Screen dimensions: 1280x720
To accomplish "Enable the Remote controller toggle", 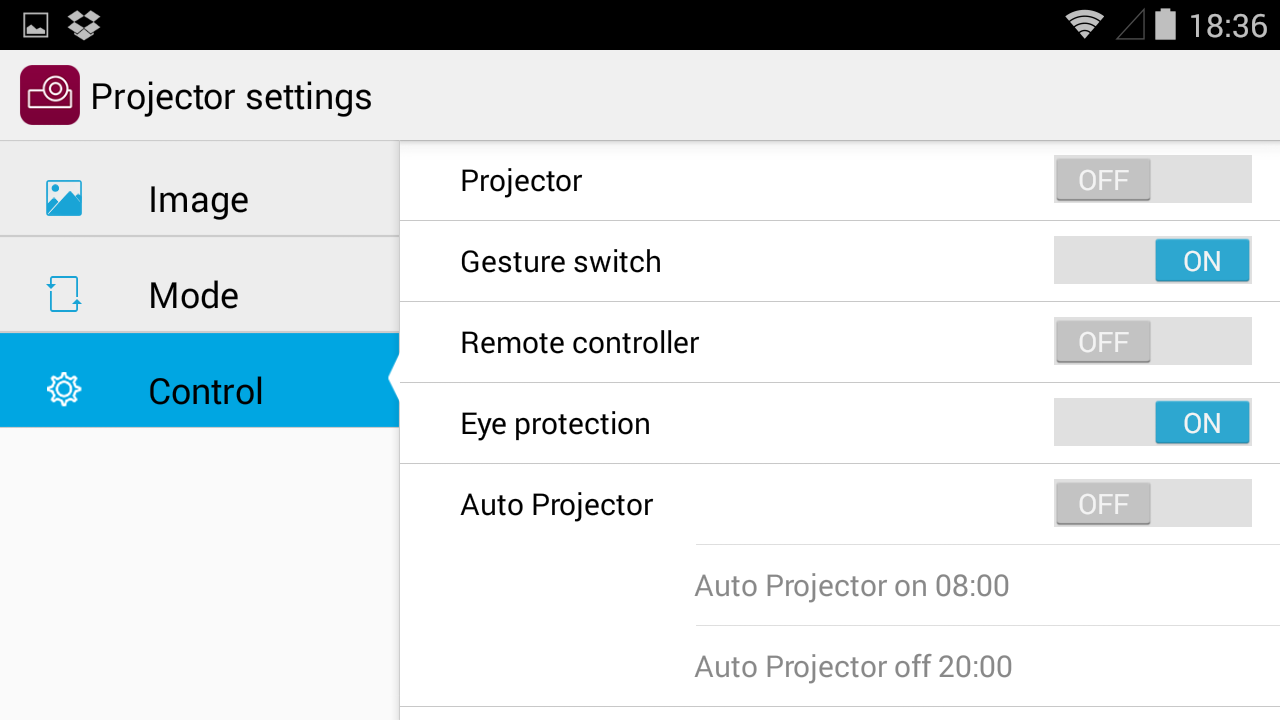I will pyautogui.click(x=1153, y=342).
